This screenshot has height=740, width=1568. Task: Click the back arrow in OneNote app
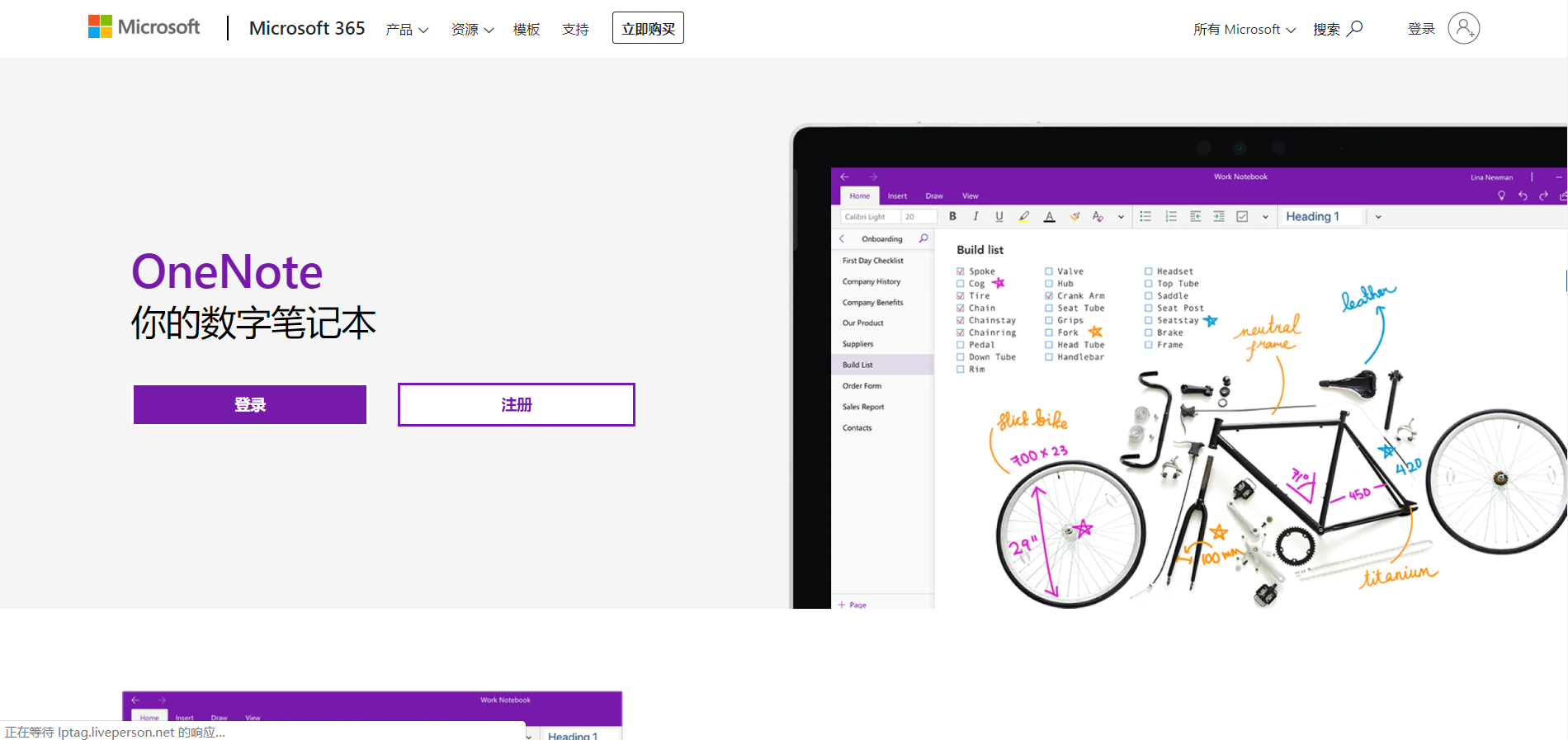[x=844, y=177]
